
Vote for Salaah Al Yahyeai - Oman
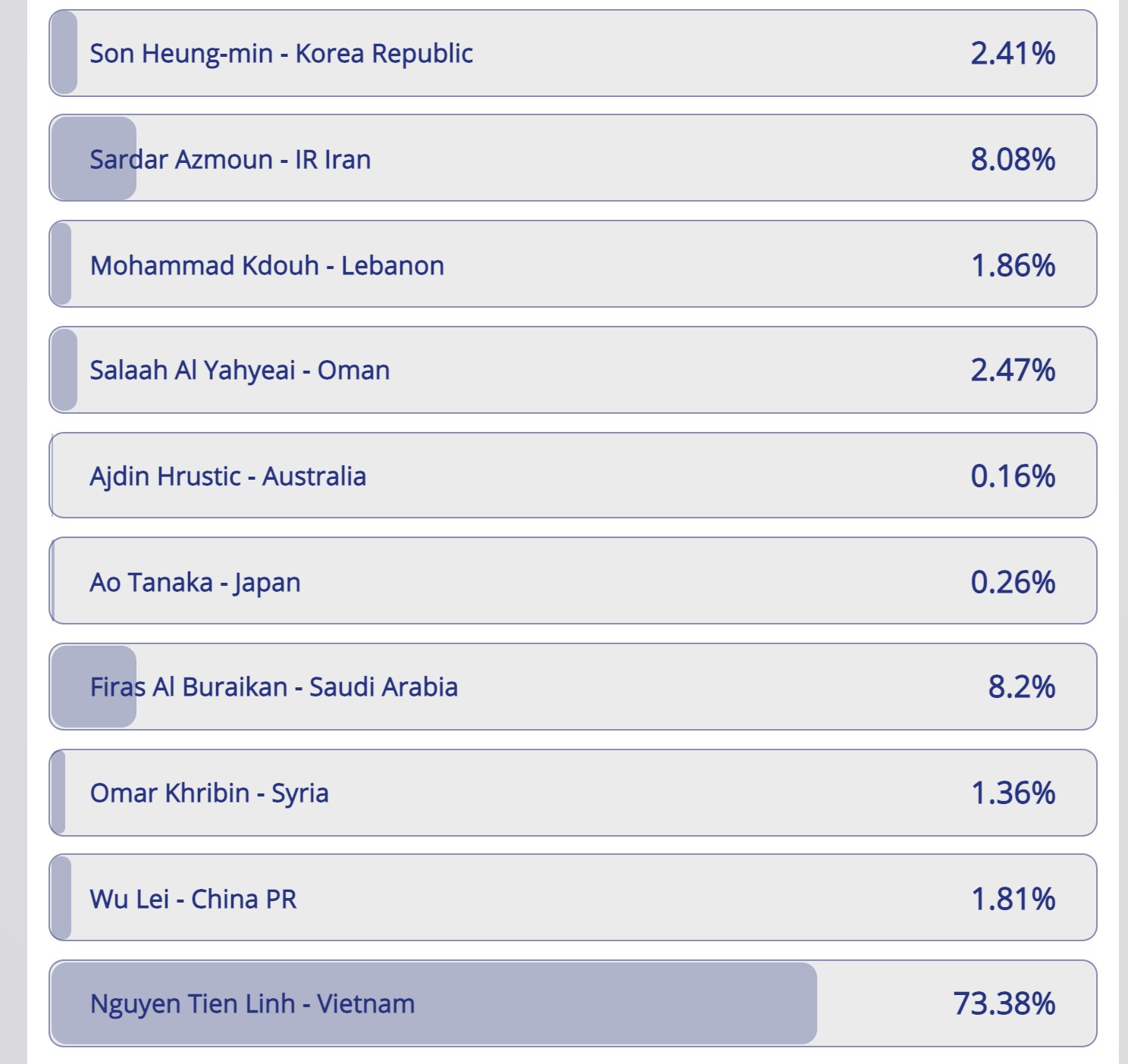(573, 370)
